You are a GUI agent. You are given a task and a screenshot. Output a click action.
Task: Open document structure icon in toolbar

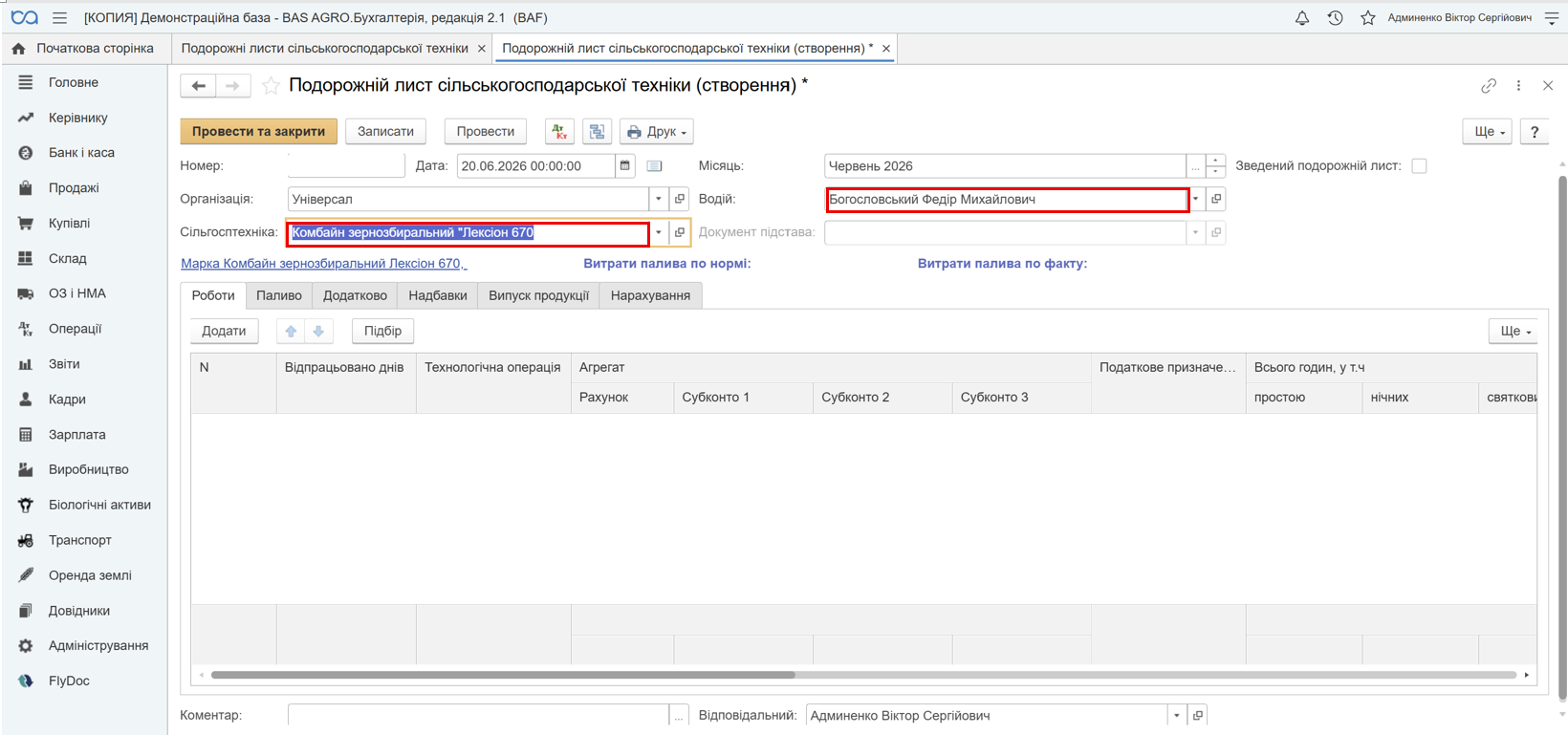pyautogui.click(x=598, y=132)
